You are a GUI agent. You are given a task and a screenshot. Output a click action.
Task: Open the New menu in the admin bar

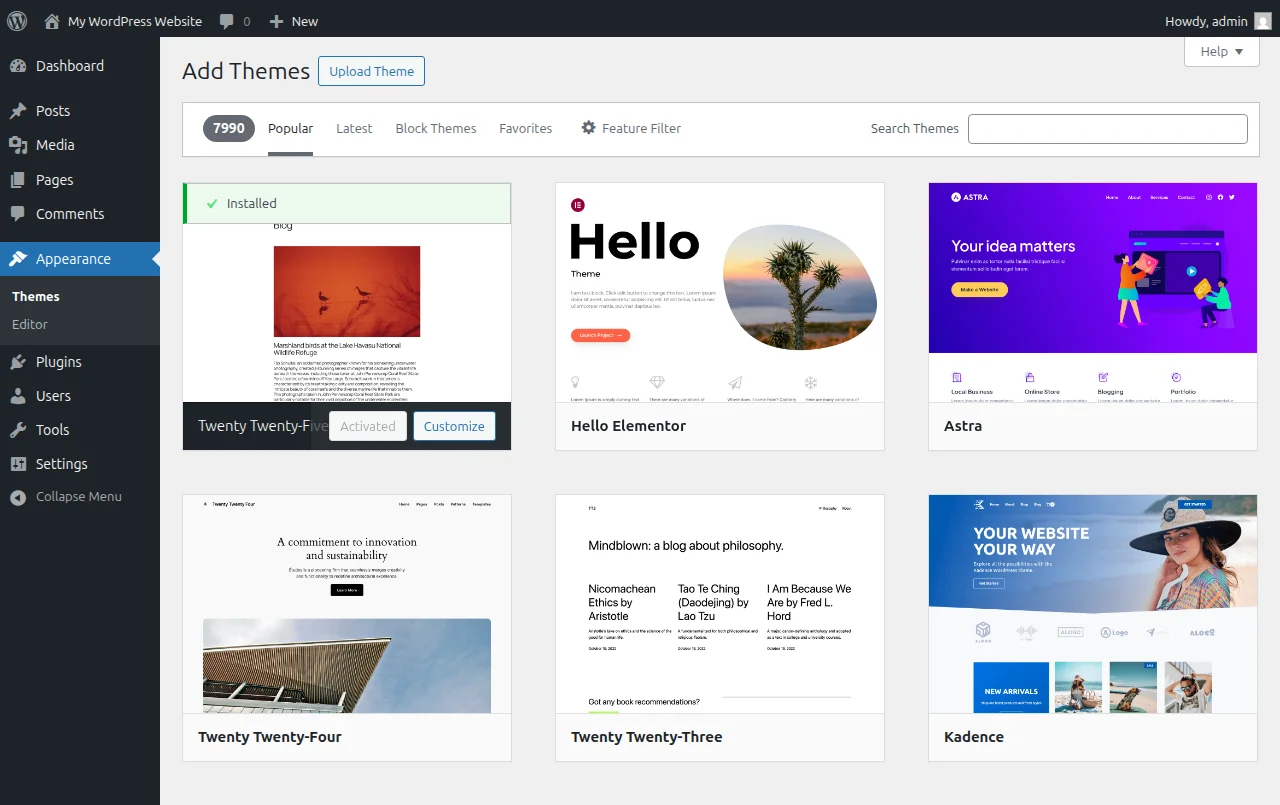pos(293,20)
